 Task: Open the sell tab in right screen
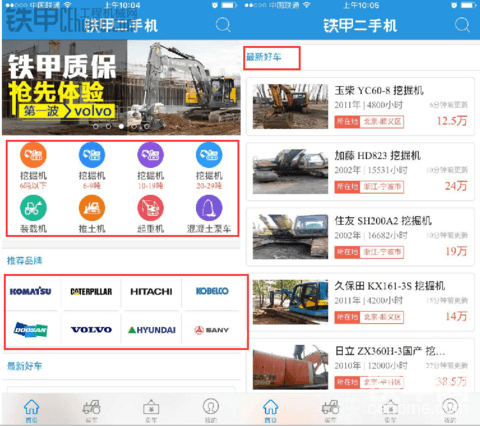(390, 410)
